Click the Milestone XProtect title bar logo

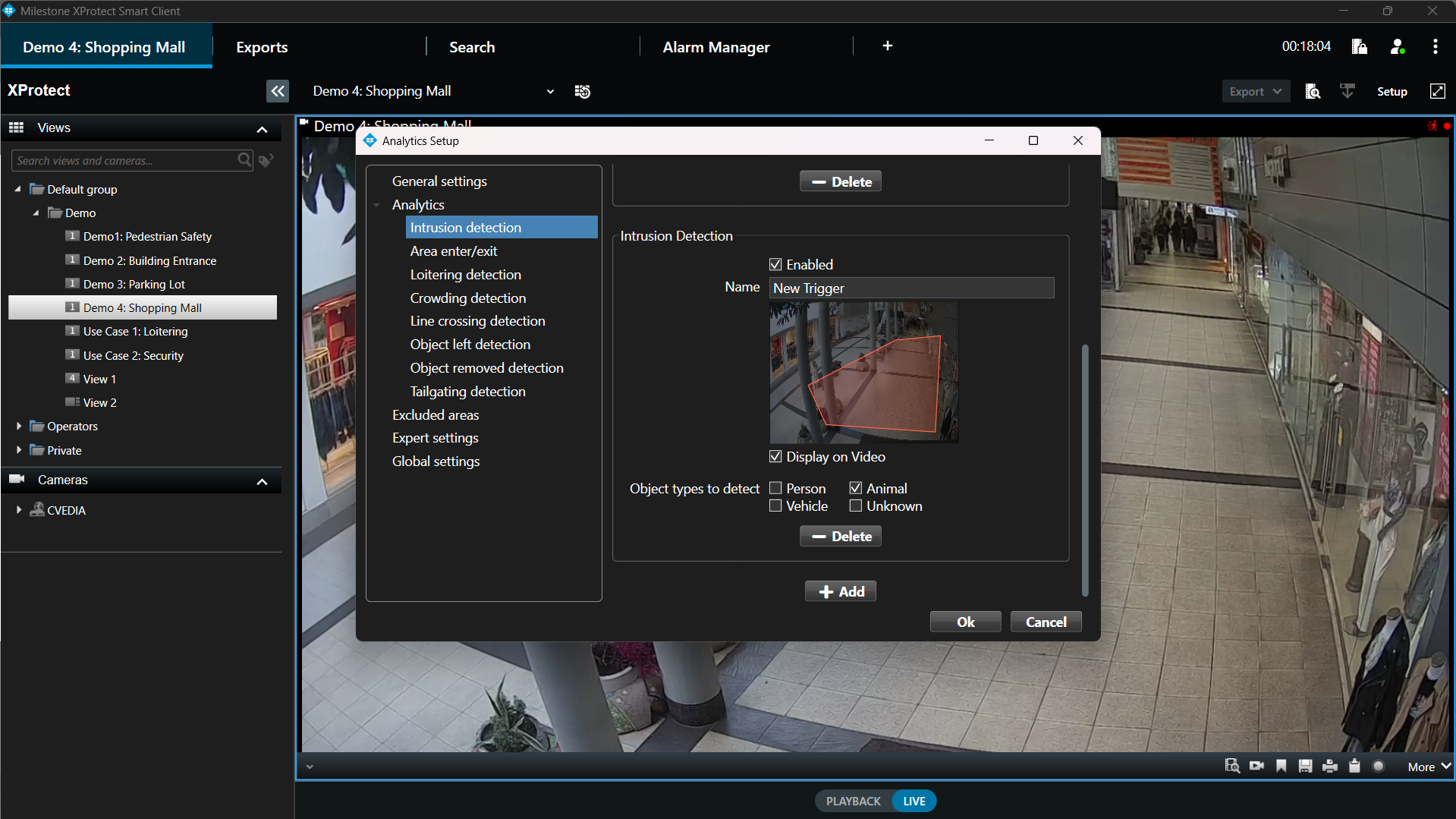point(9,11)
